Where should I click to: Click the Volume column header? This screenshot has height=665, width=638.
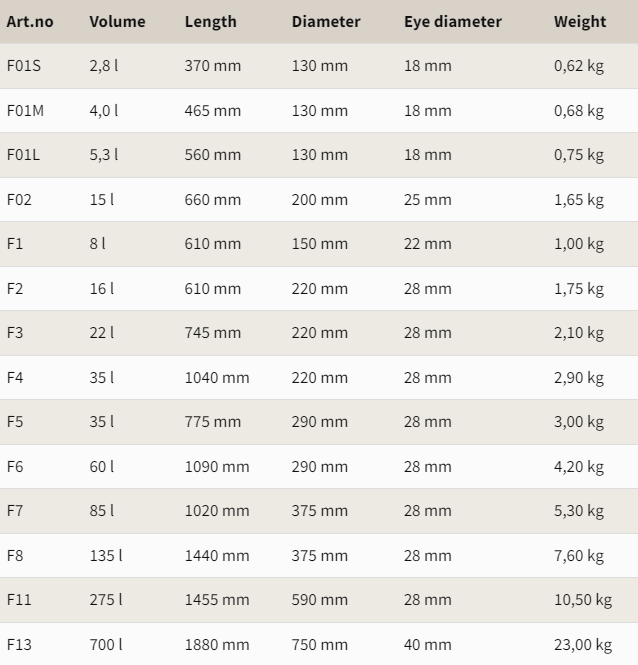(x=117, y=21)
